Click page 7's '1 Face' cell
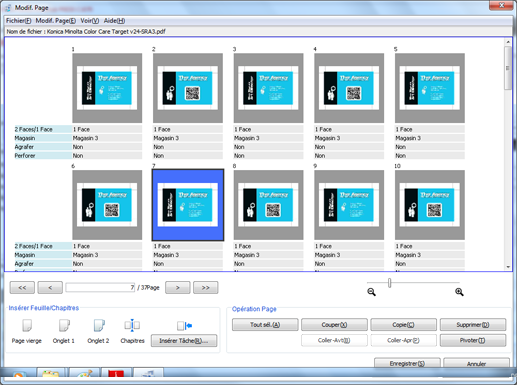 pyautogui.click(x=188, y=246)
